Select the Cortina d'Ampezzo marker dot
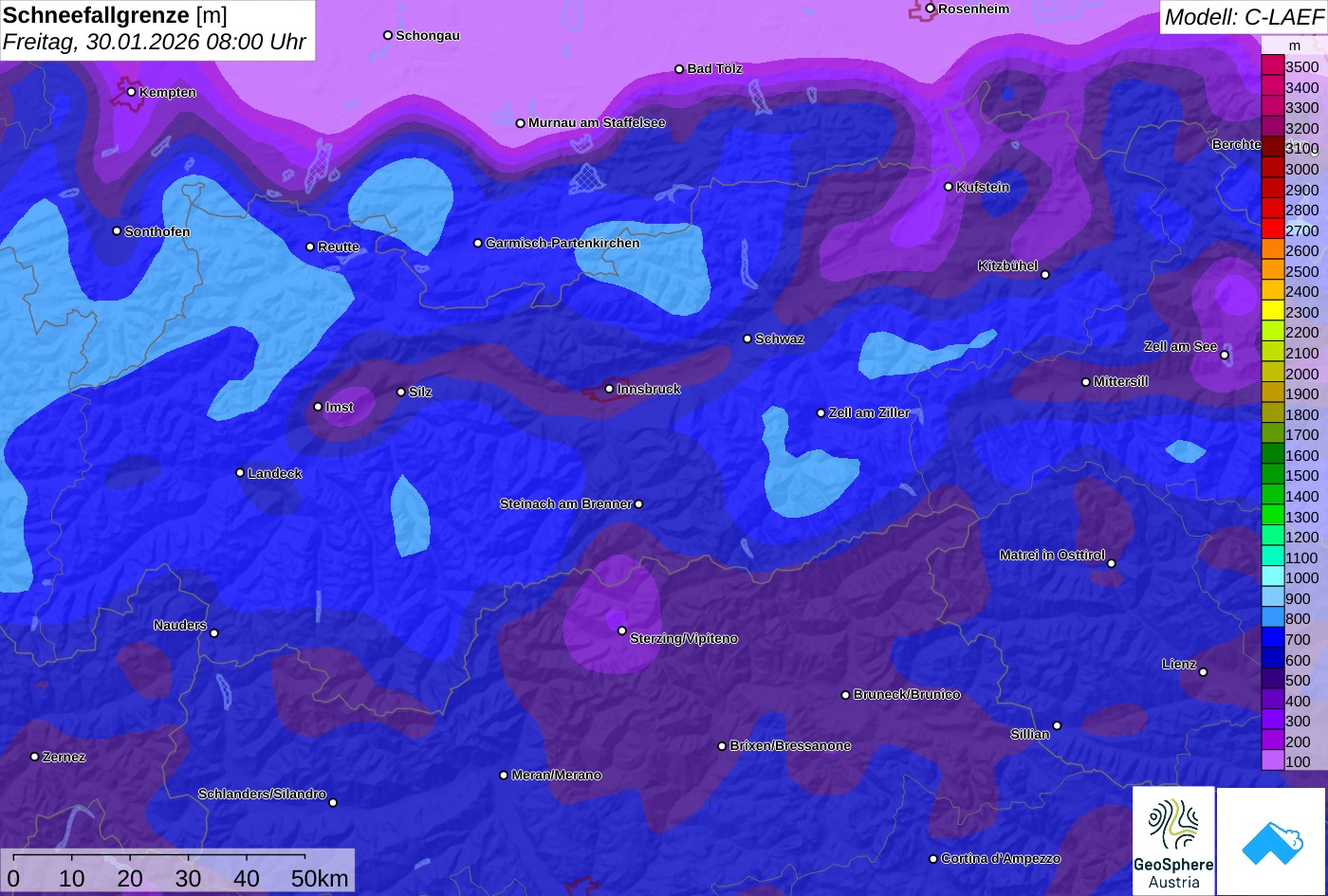Viewport: 1328px width, 896px height. pyautogui.click(x=933, y=859)
